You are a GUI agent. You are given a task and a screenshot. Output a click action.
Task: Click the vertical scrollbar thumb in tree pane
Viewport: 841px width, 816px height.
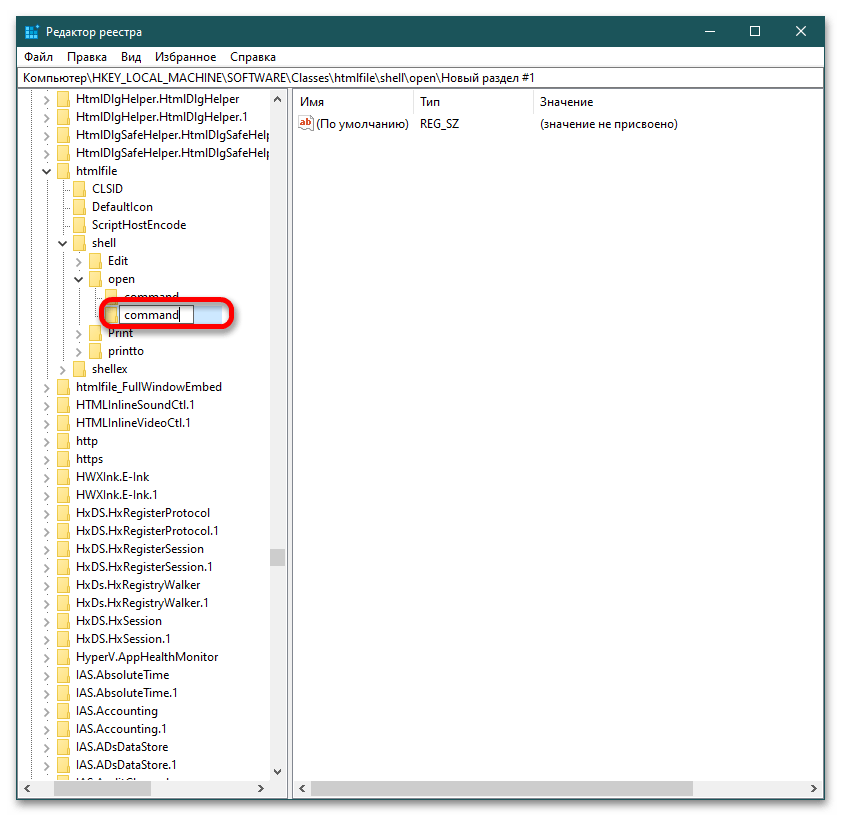277,557
